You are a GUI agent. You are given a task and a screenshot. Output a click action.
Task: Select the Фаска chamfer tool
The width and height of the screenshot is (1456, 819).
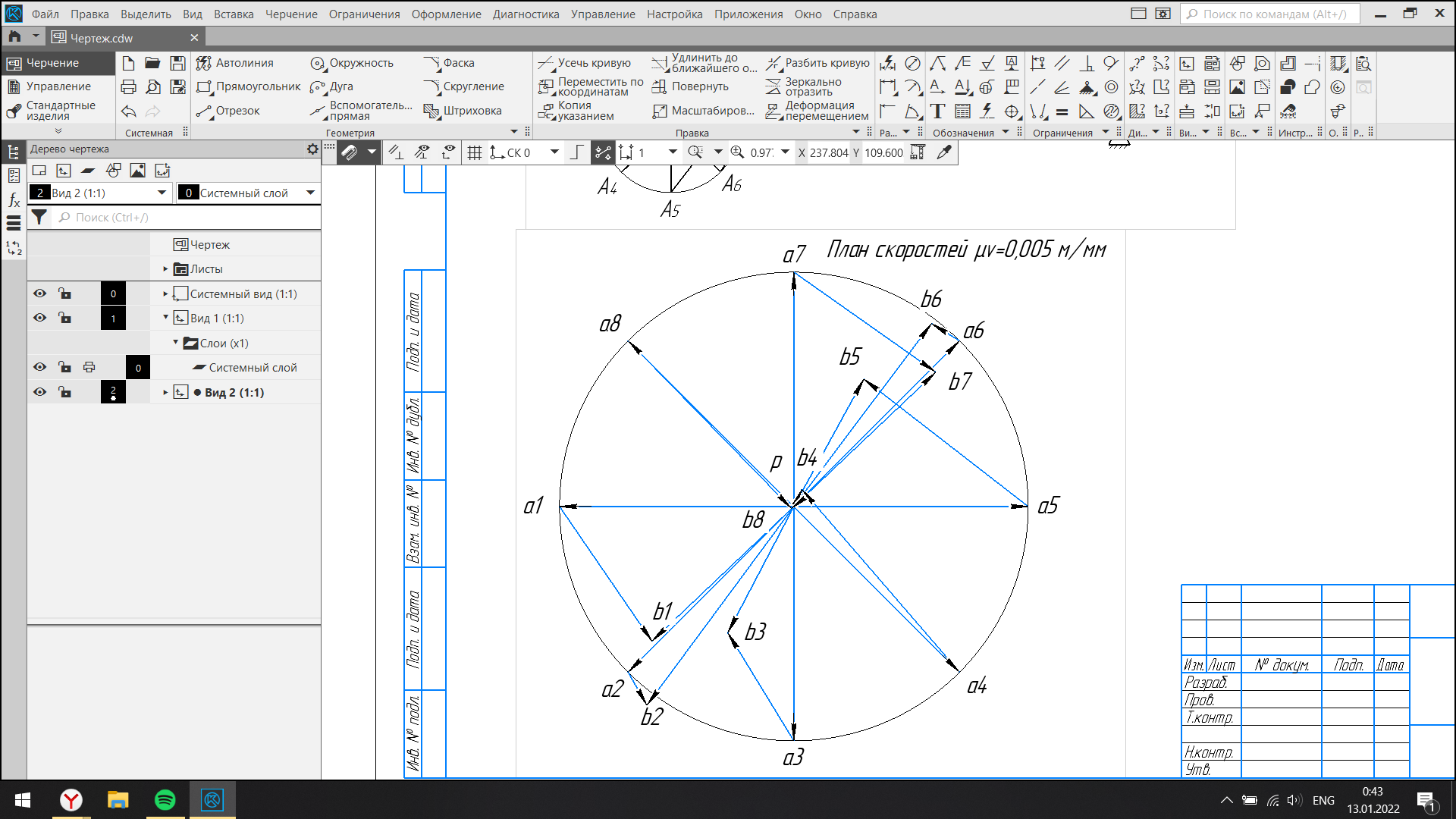tap(449, 63)
